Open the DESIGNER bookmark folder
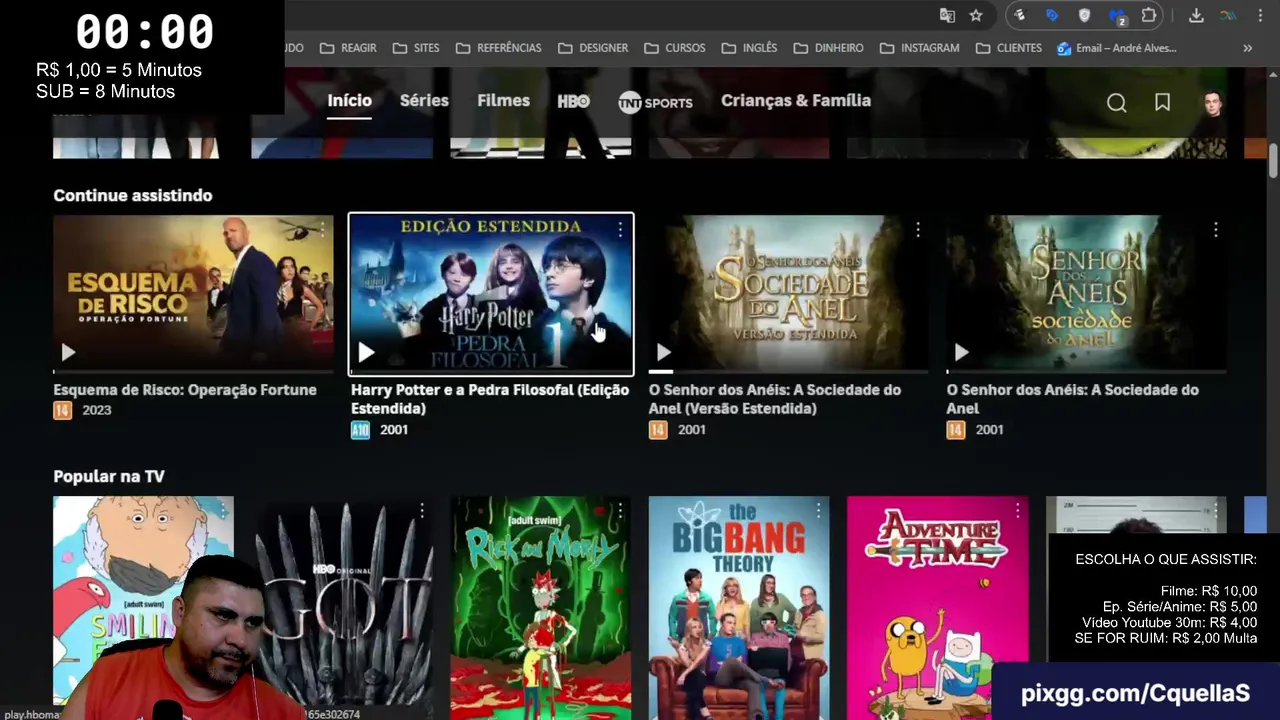 tap(593, 48)
